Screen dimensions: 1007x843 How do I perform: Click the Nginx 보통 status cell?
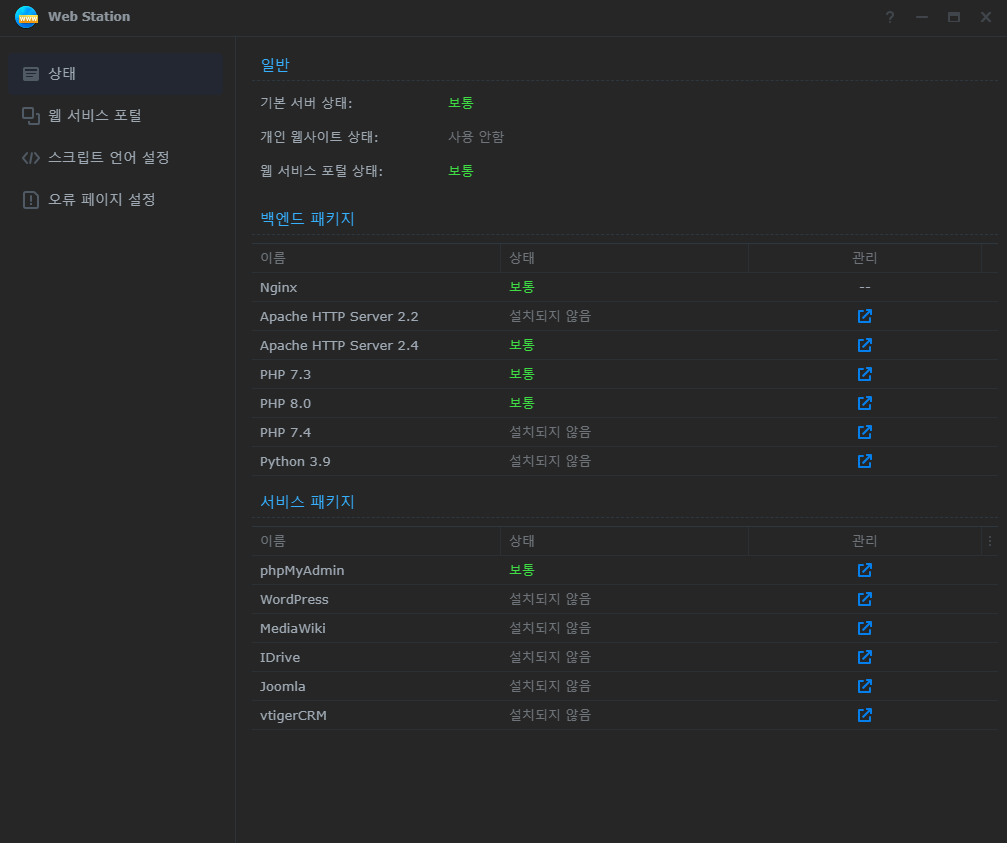[521, 287]
